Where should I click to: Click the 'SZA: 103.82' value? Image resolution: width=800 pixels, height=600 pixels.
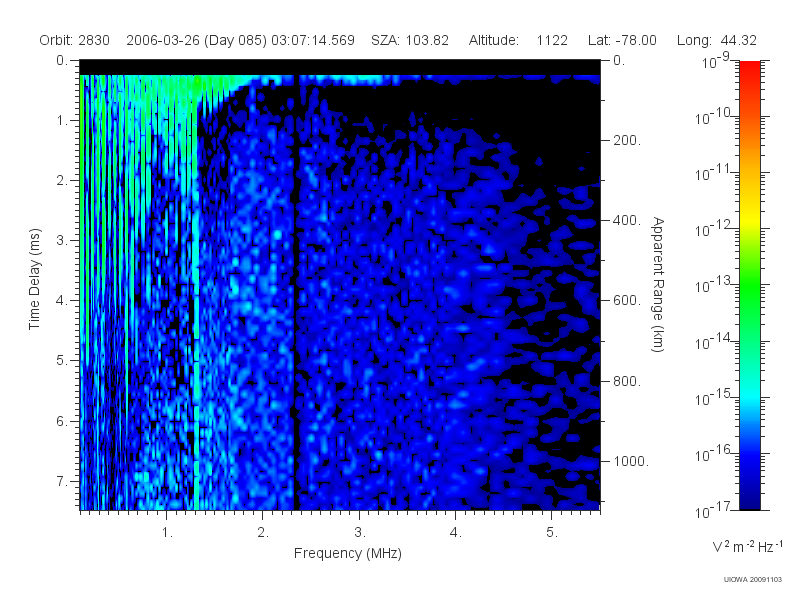(410, 40)
